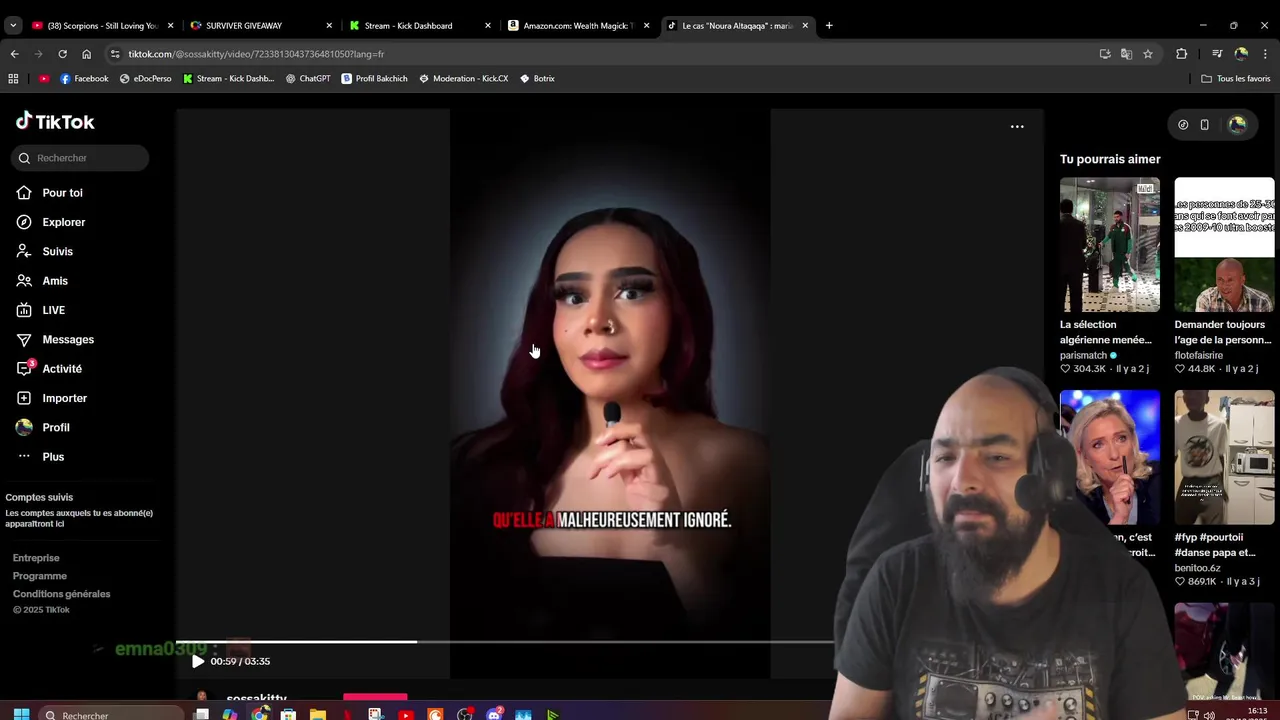Image resolution: width=1280 pixels, height=720 pixels.
Task: Open OBS Studio from the taskbar
Action: click(465, 715)
